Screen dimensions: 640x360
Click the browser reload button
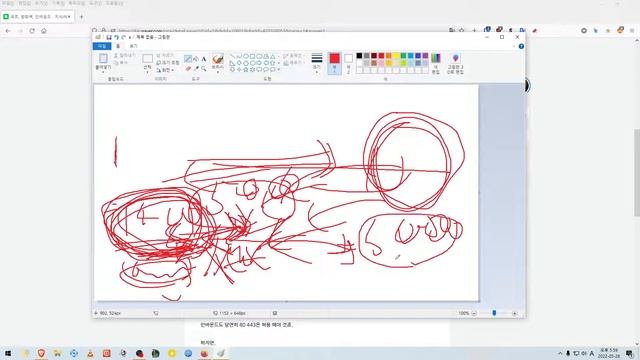point(32,31)
